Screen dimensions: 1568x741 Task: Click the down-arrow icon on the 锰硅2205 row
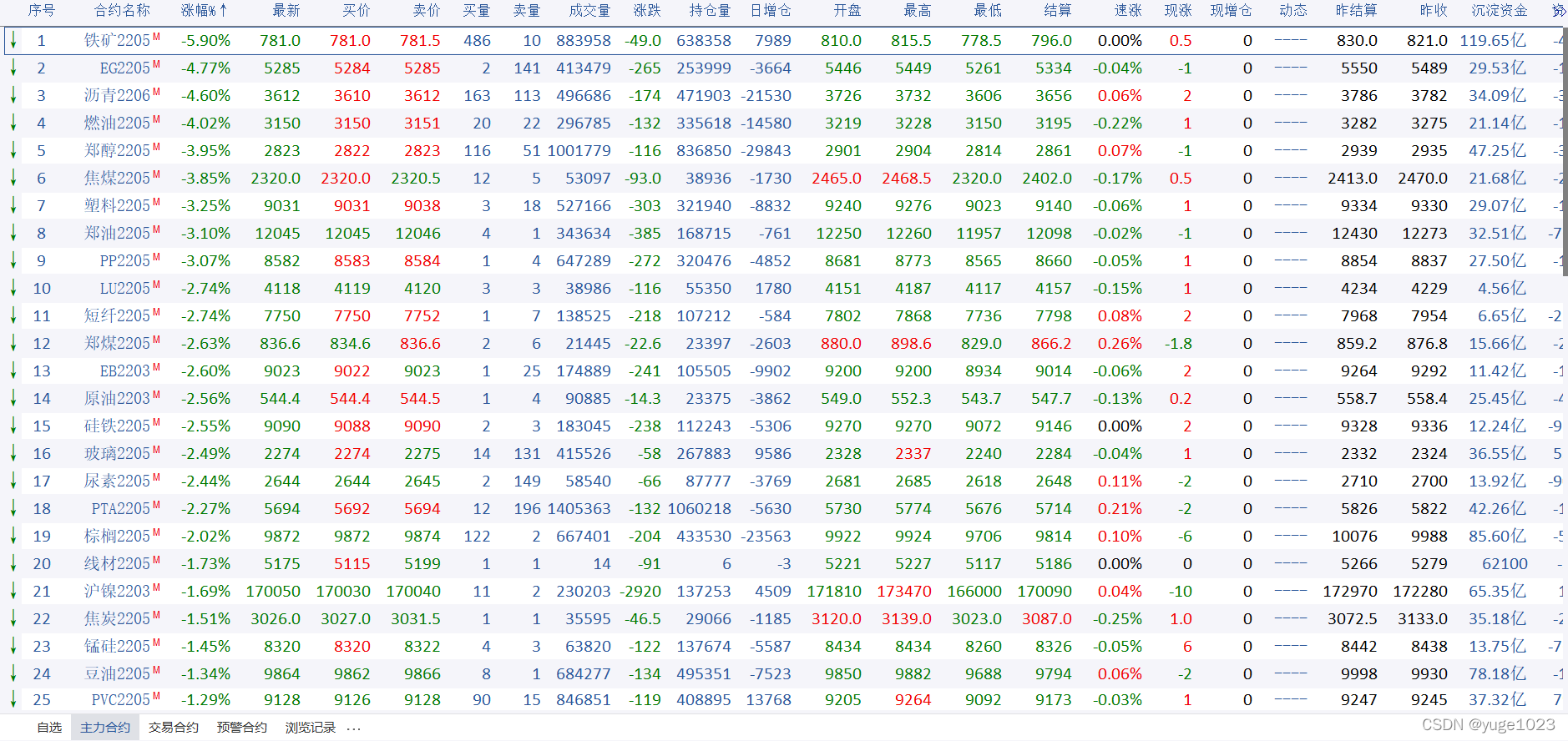(13, 646)
